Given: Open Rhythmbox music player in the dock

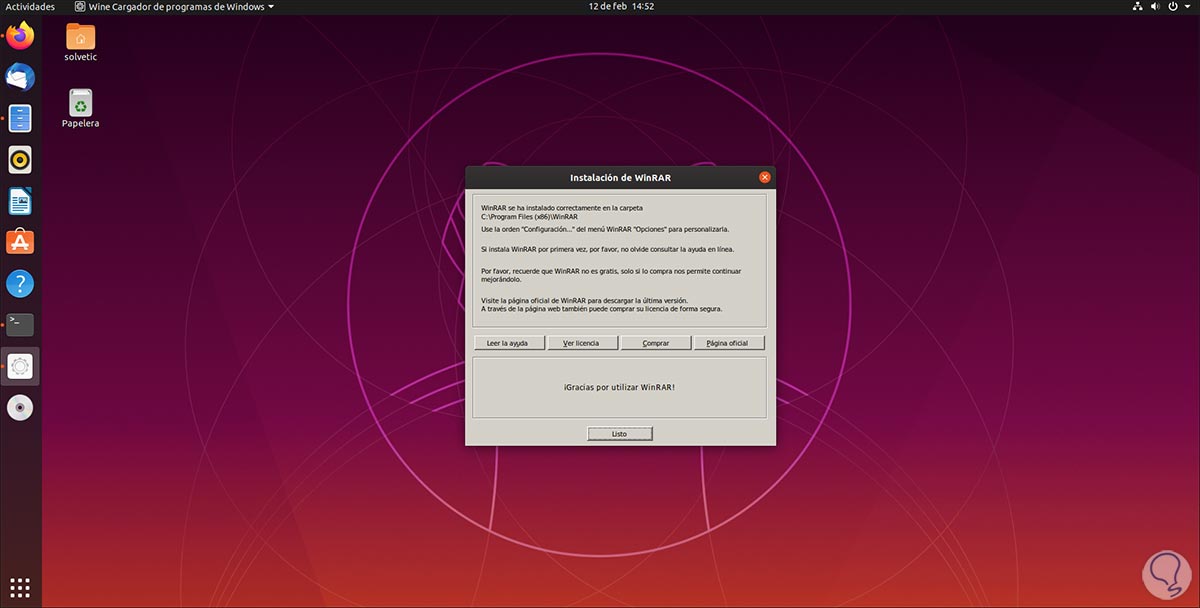Looking at the screenshot, I should click(x=20, y=159).
